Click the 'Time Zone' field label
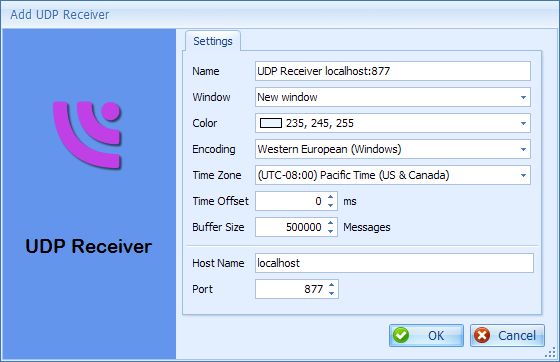This screenshot has height=362, width=560. point(217,175)
